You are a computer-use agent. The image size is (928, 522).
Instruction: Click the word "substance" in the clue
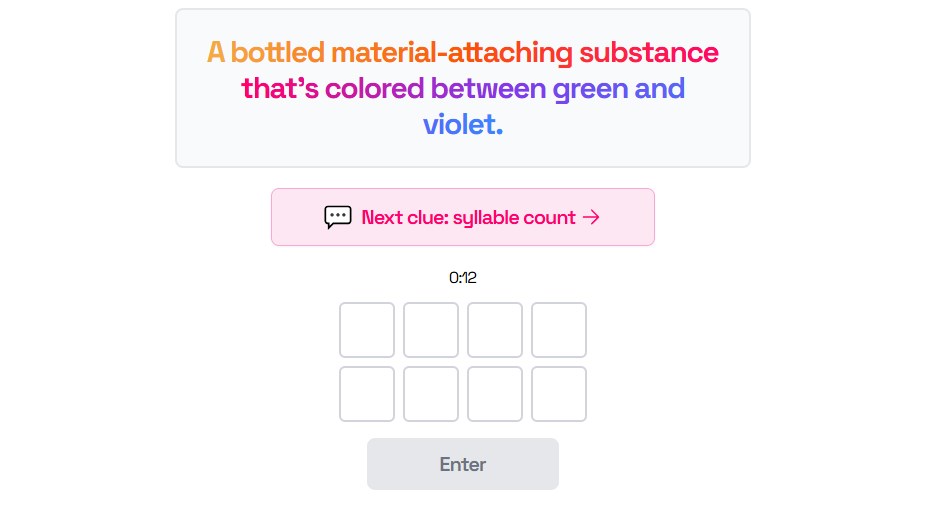pyautogui.click(x=649, y=52)
